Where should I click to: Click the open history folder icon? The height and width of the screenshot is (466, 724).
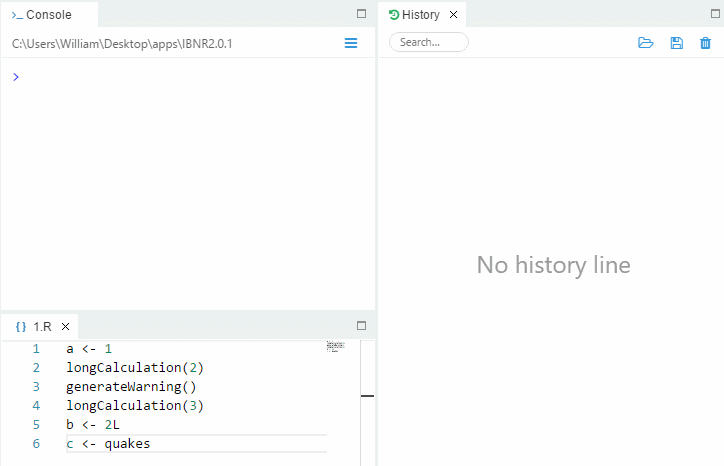(646, 43)
